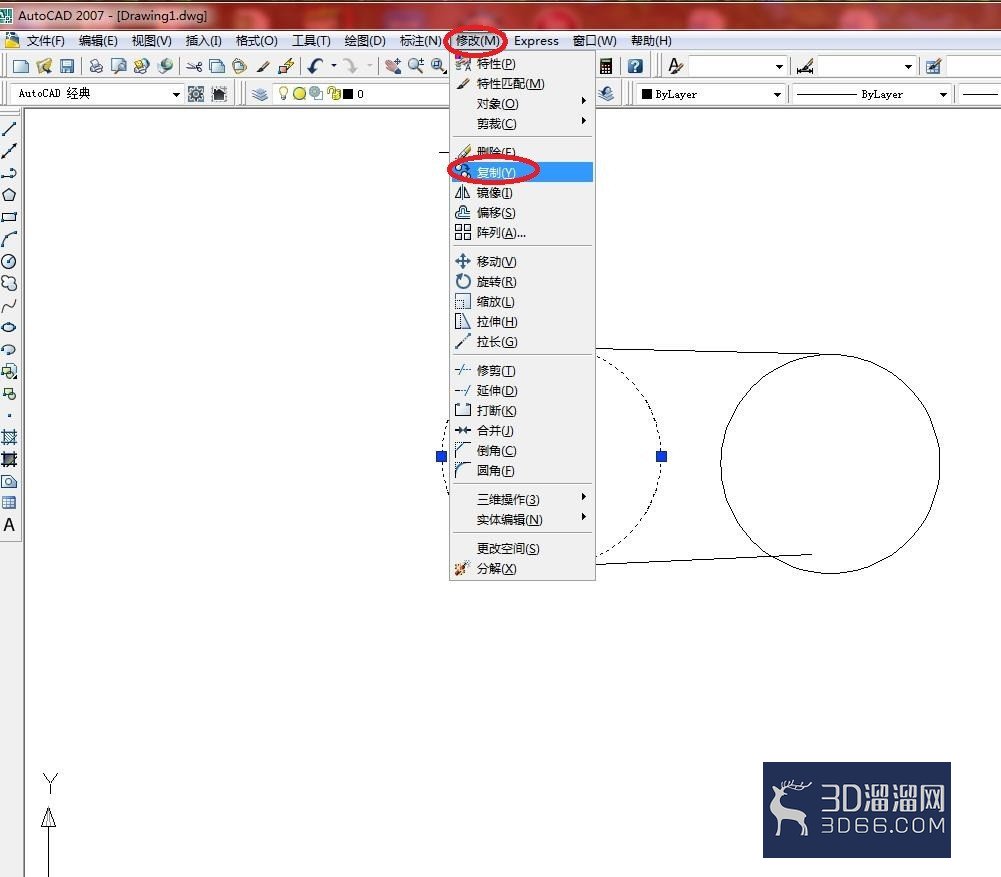Open the Layer Properties Manager icon
Screen dimensions: 1001x877
[x=259, y=94]
